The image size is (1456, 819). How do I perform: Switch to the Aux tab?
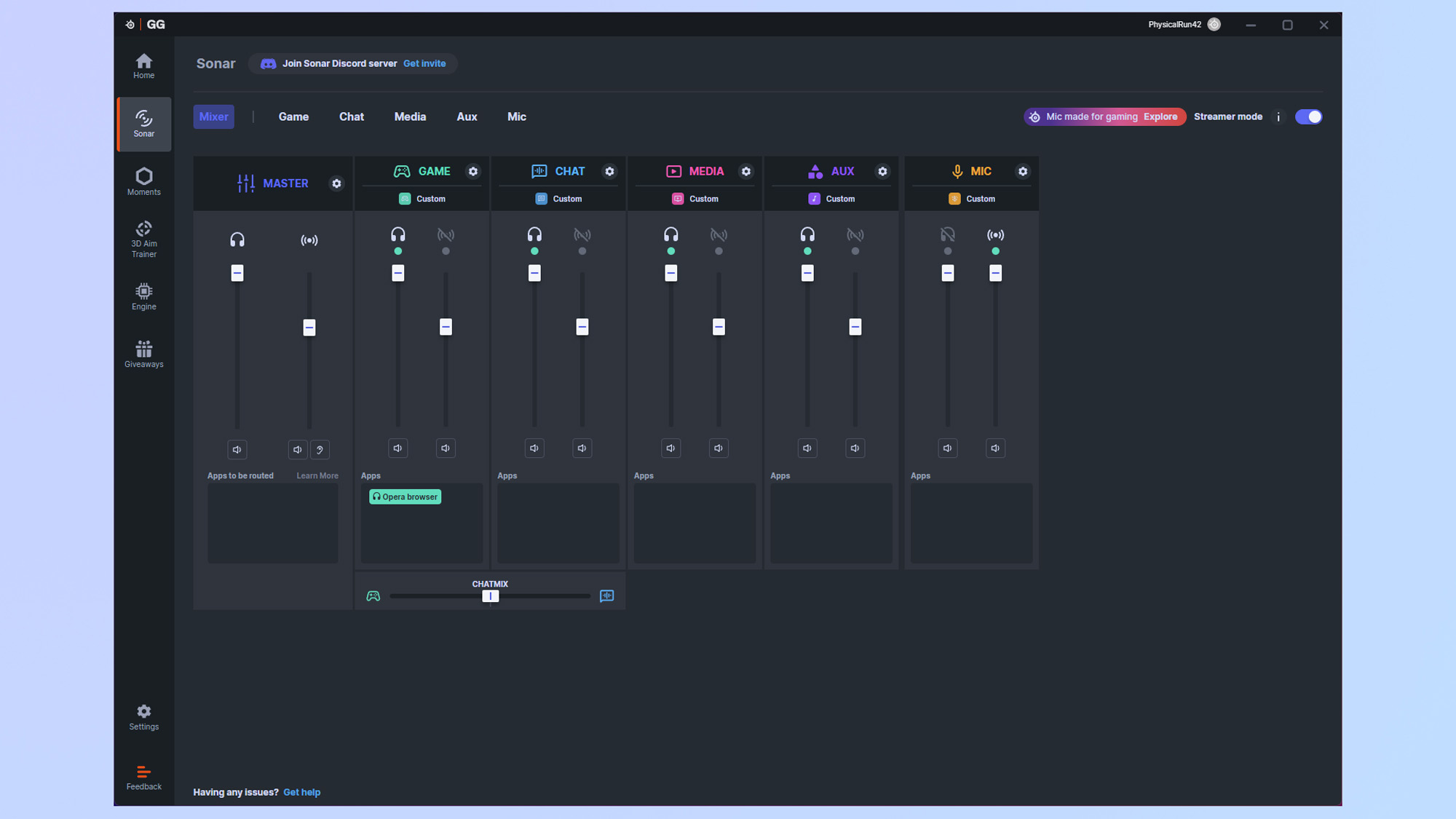tap(467, 117)
